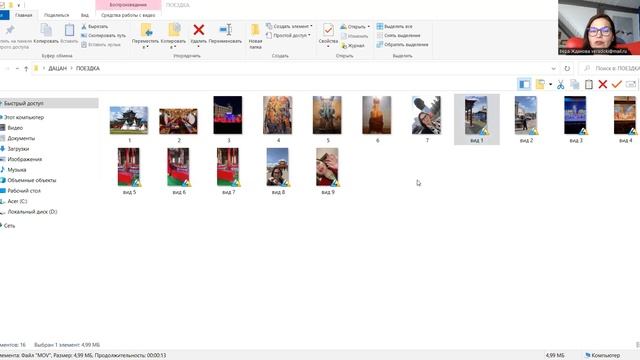Click the search box for ПОЕЗДКА
The height and width of the screenshot is (360, 640).
coord(610,69)
